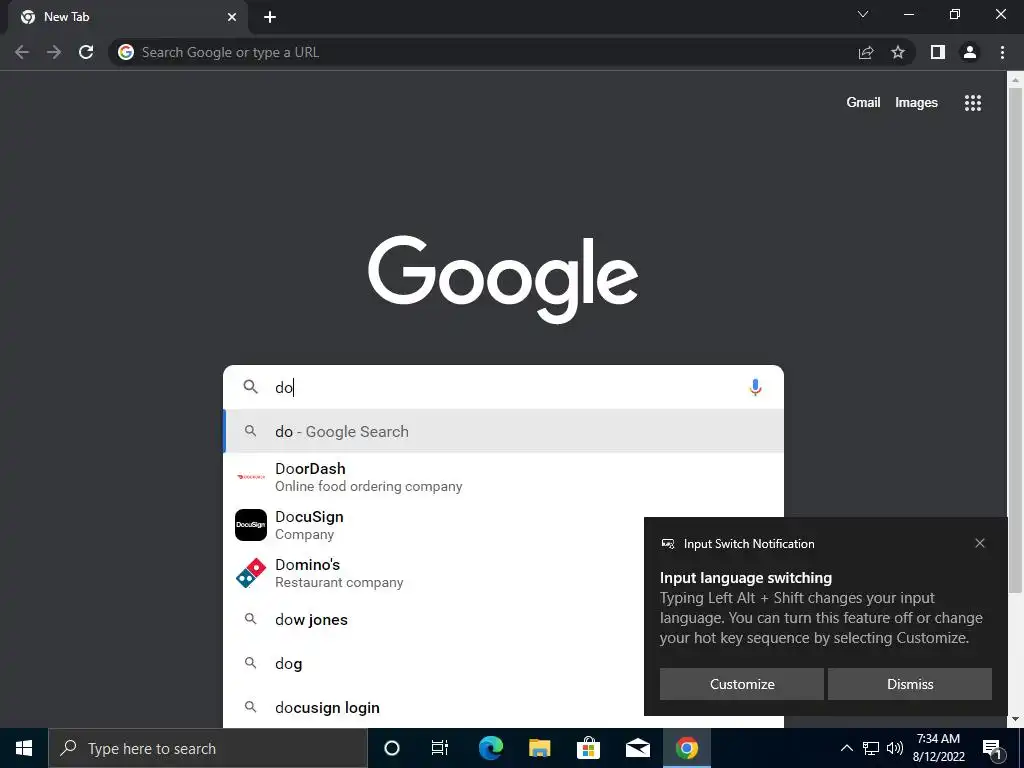Click the page vertical scrollbar
Image resolution: width=1024 pixels, height=768 pixels.
tap(1015, 340)
